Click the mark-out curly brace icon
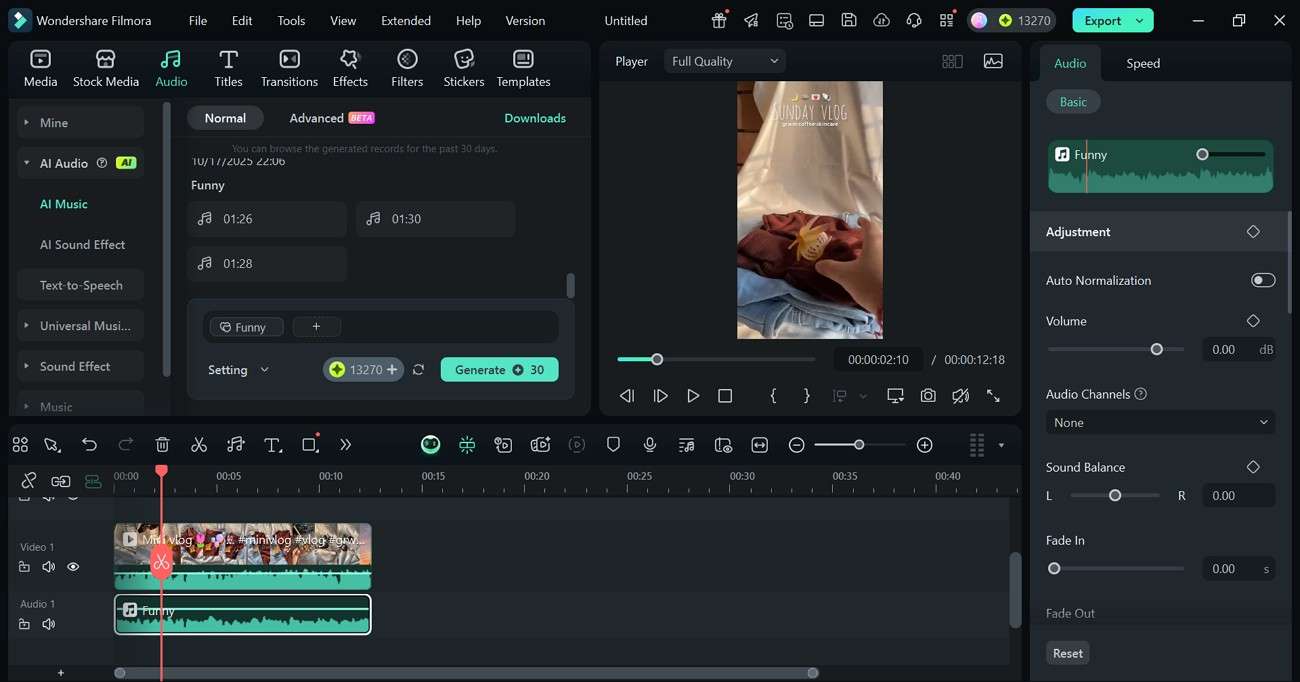The image size is (1300, 682). click(807, 396)
